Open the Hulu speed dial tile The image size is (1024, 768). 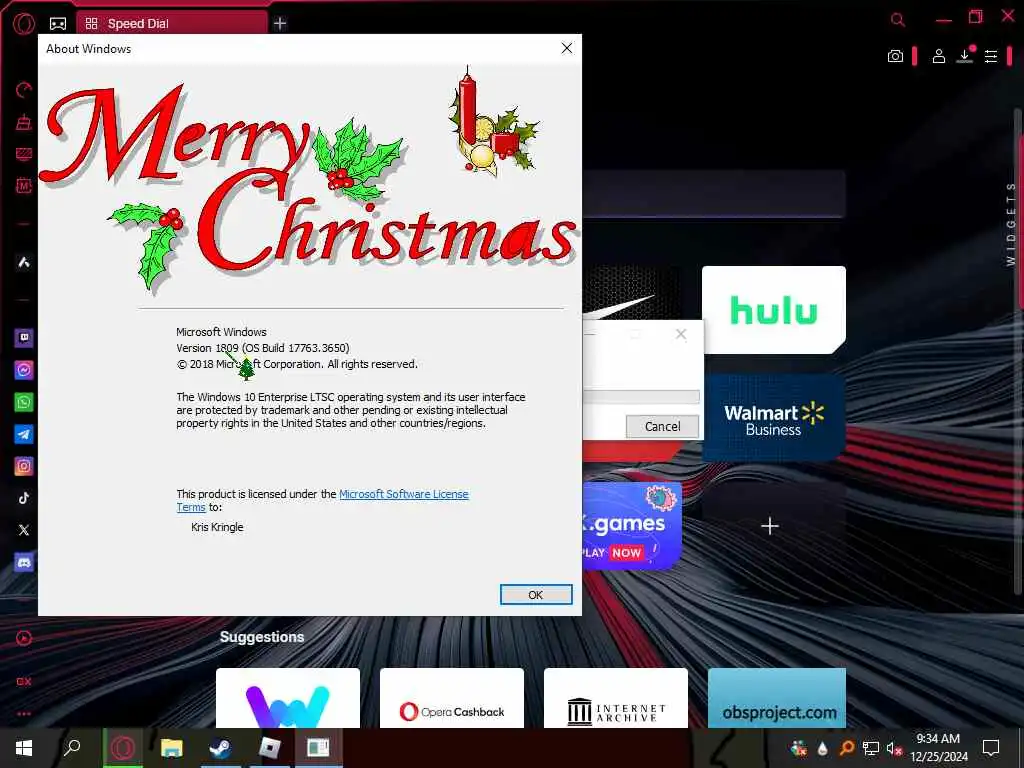click(x=774, y=310)
